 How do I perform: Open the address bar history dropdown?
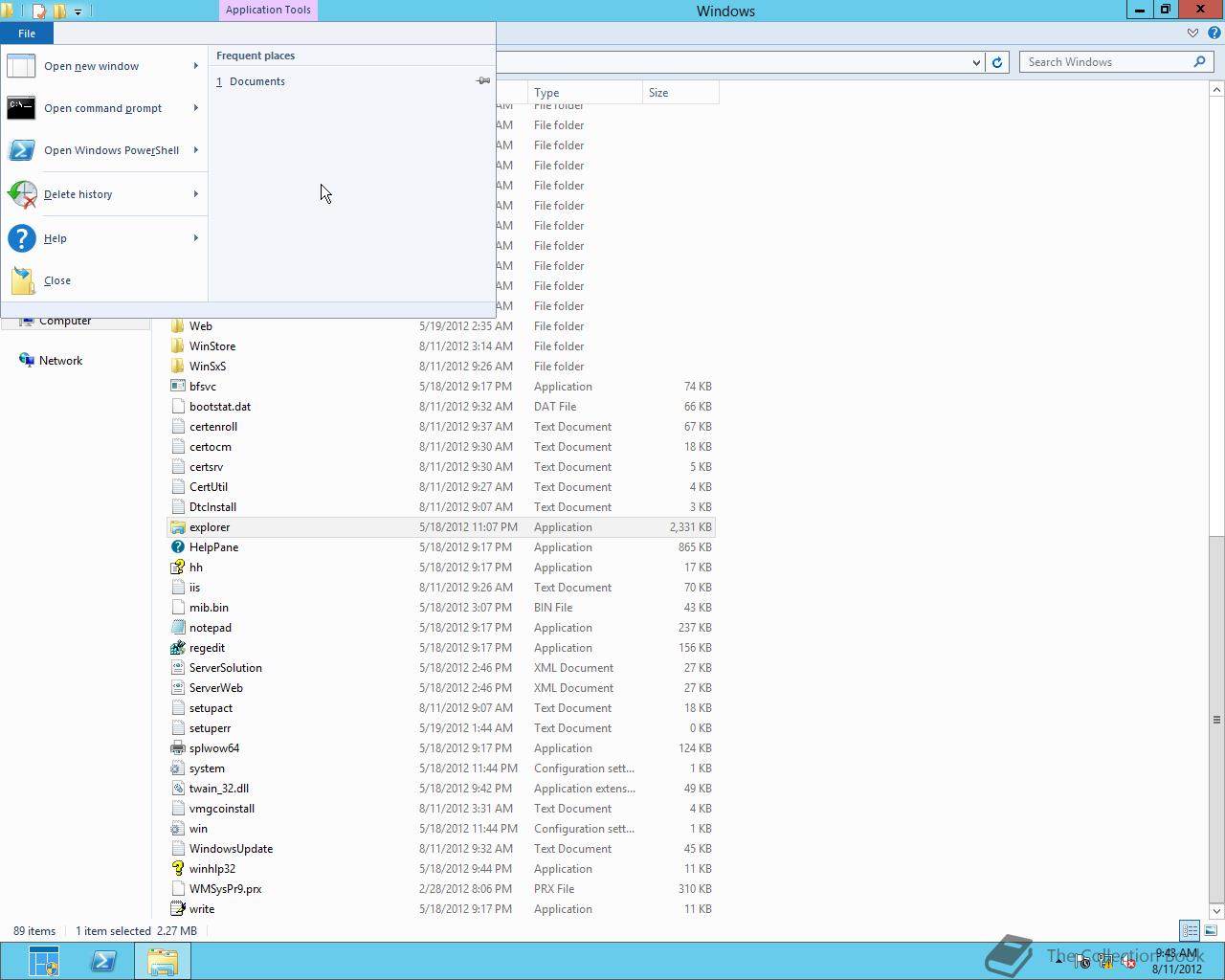click(976, 62)
